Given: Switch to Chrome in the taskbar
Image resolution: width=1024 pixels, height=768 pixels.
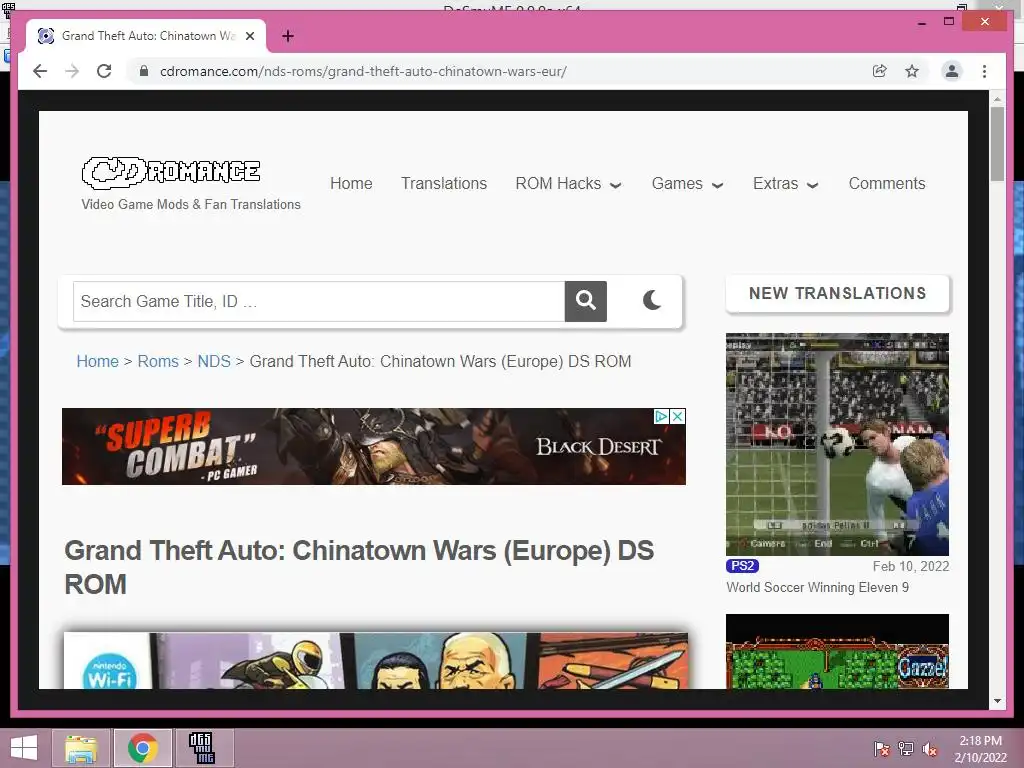Looking at the screenshot, I should pyautogui.click(x=143, y=748).
